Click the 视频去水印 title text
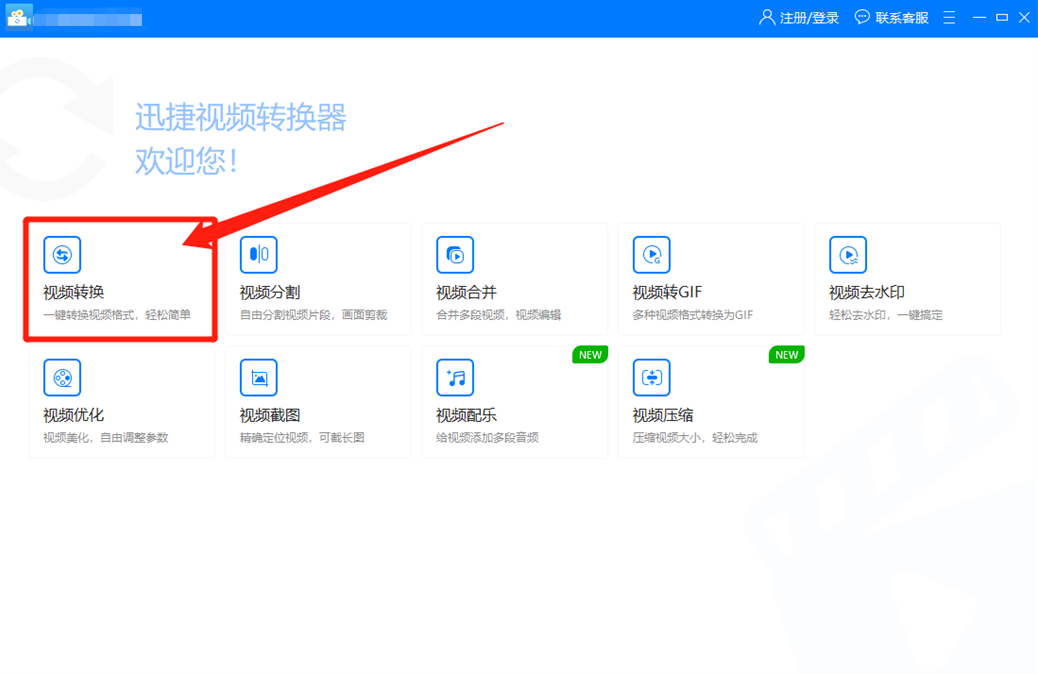The width and height of the screenshot is (1038, 674). (x=867, y=293)
